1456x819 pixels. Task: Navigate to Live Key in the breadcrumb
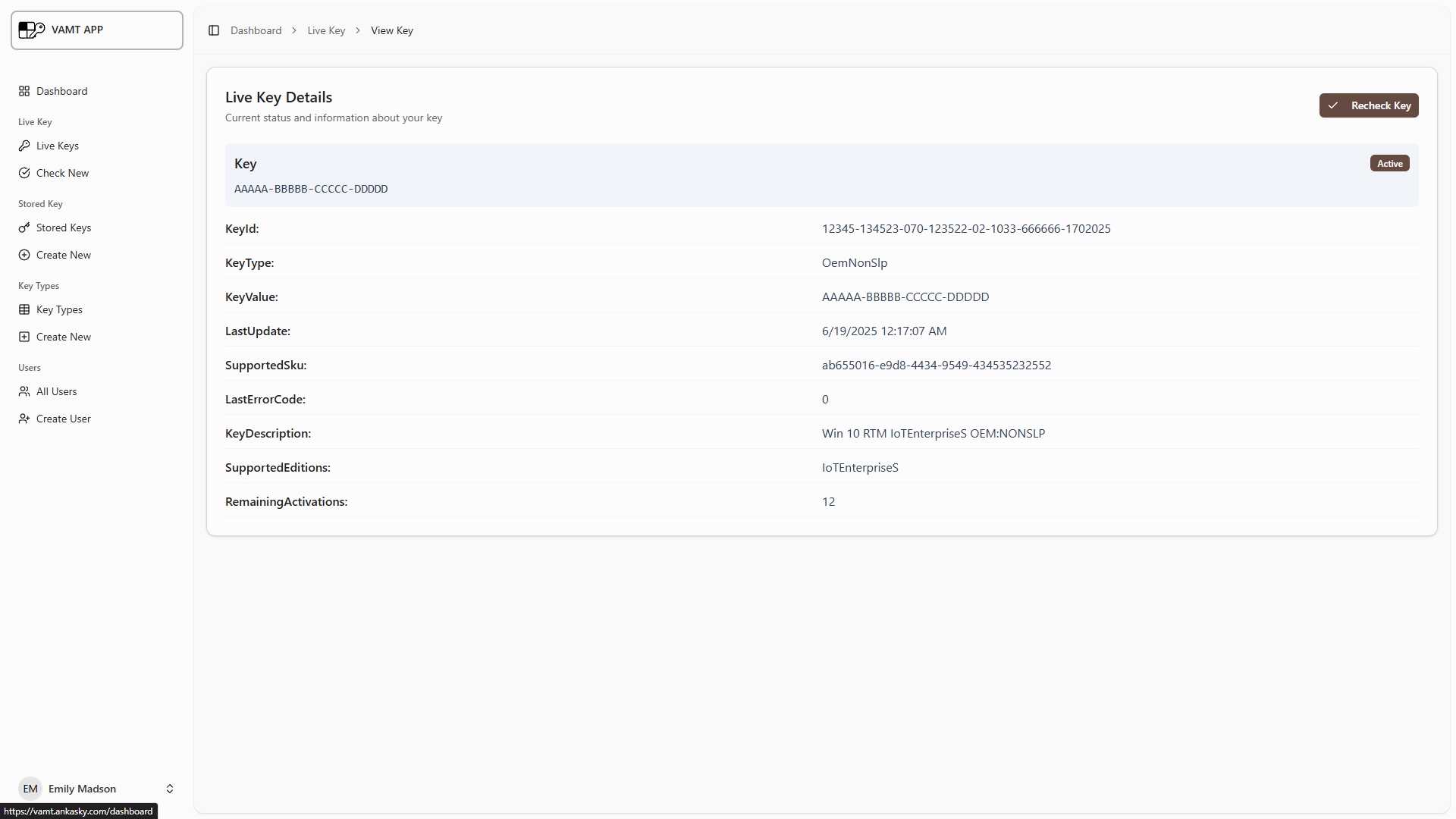click(x=326, y=30)
